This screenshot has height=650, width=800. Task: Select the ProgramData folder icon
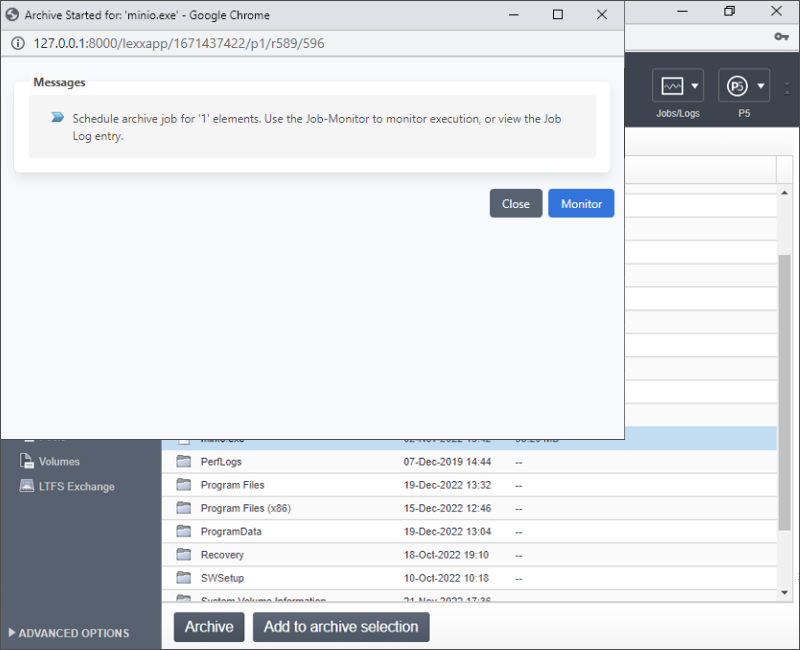pos(184,532)
